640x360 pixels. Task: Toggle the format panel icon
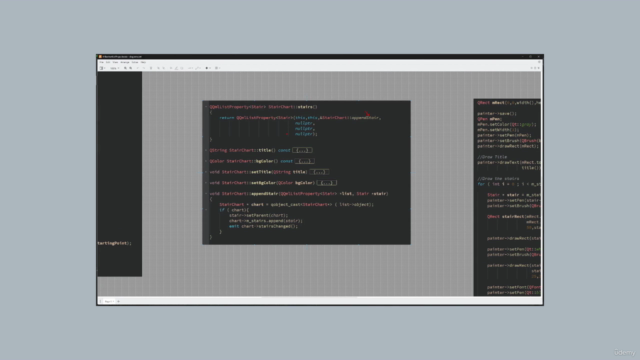click(x=535, y=68)
